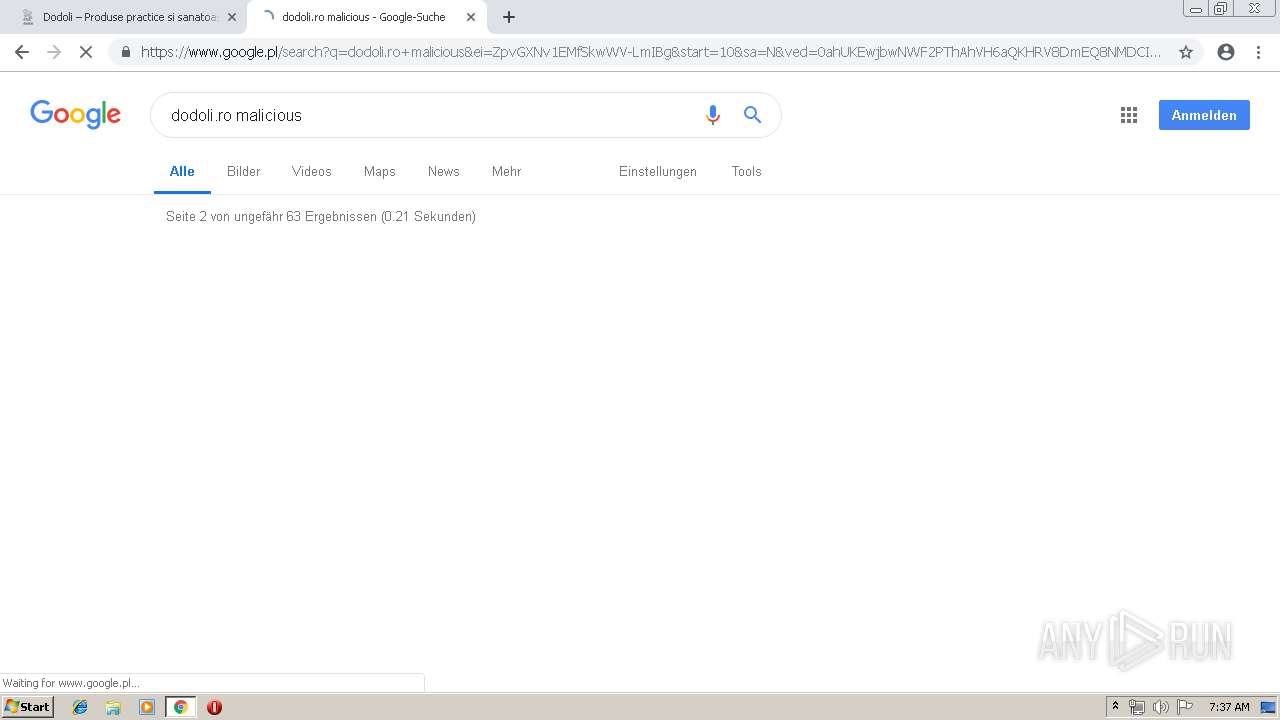This screenshot has height=720, width=1280.
Task: Minimize the Chrome window
Action: point(1196,9)
